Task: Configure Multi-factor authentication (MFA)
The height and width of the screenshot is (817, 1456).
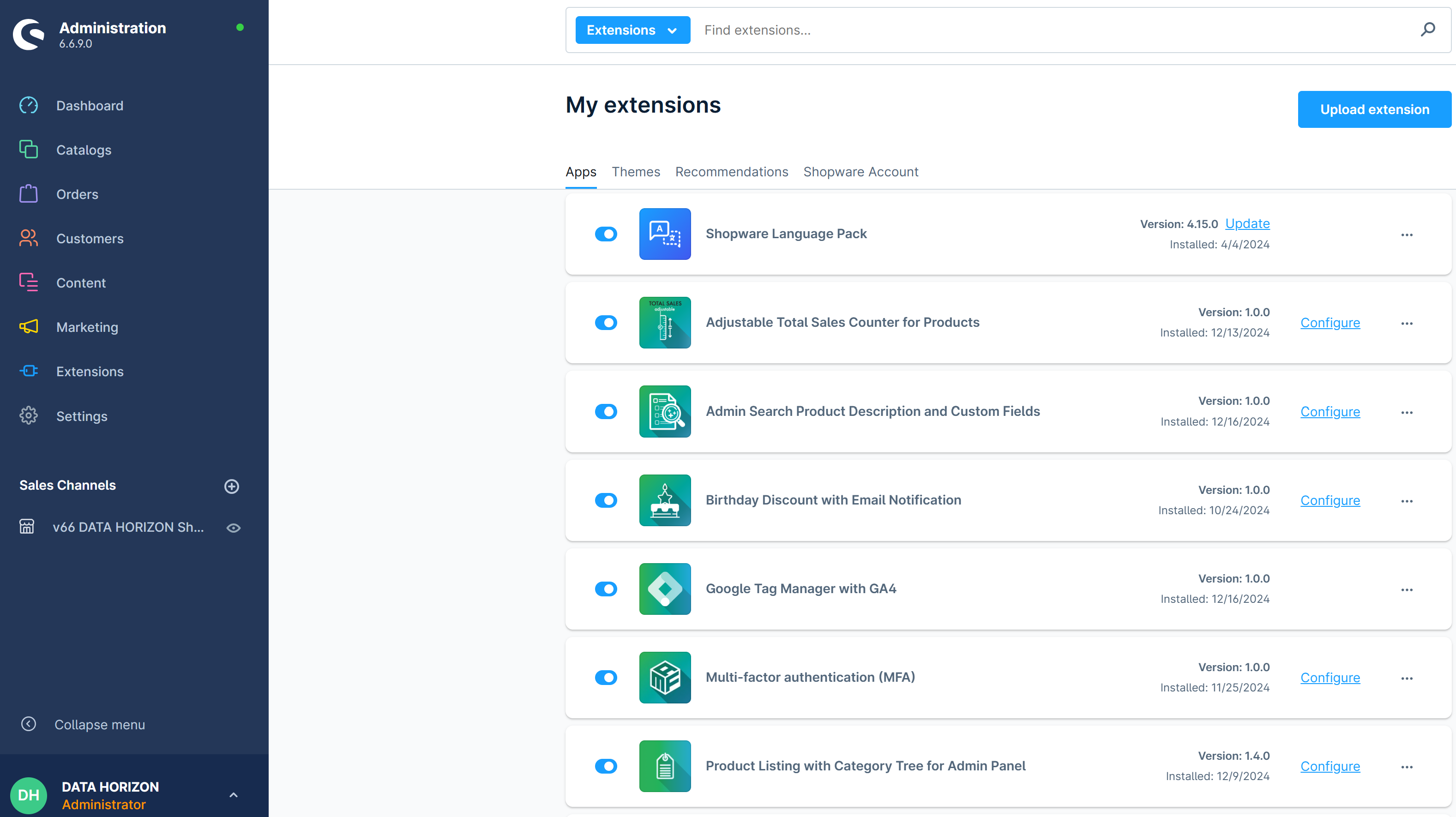Action: click(x=1330, y=678)
